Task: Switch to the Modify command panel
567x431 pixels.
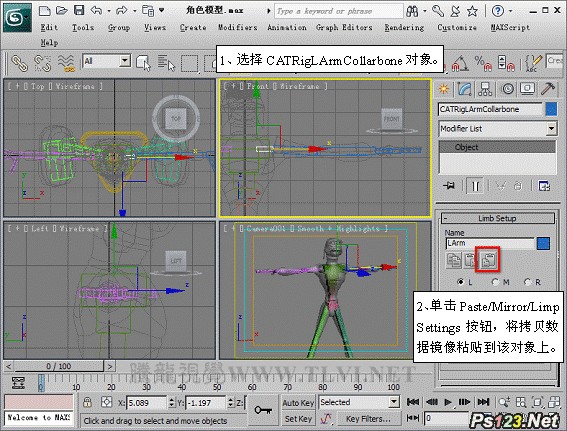Action: click(x=464, y=89)
